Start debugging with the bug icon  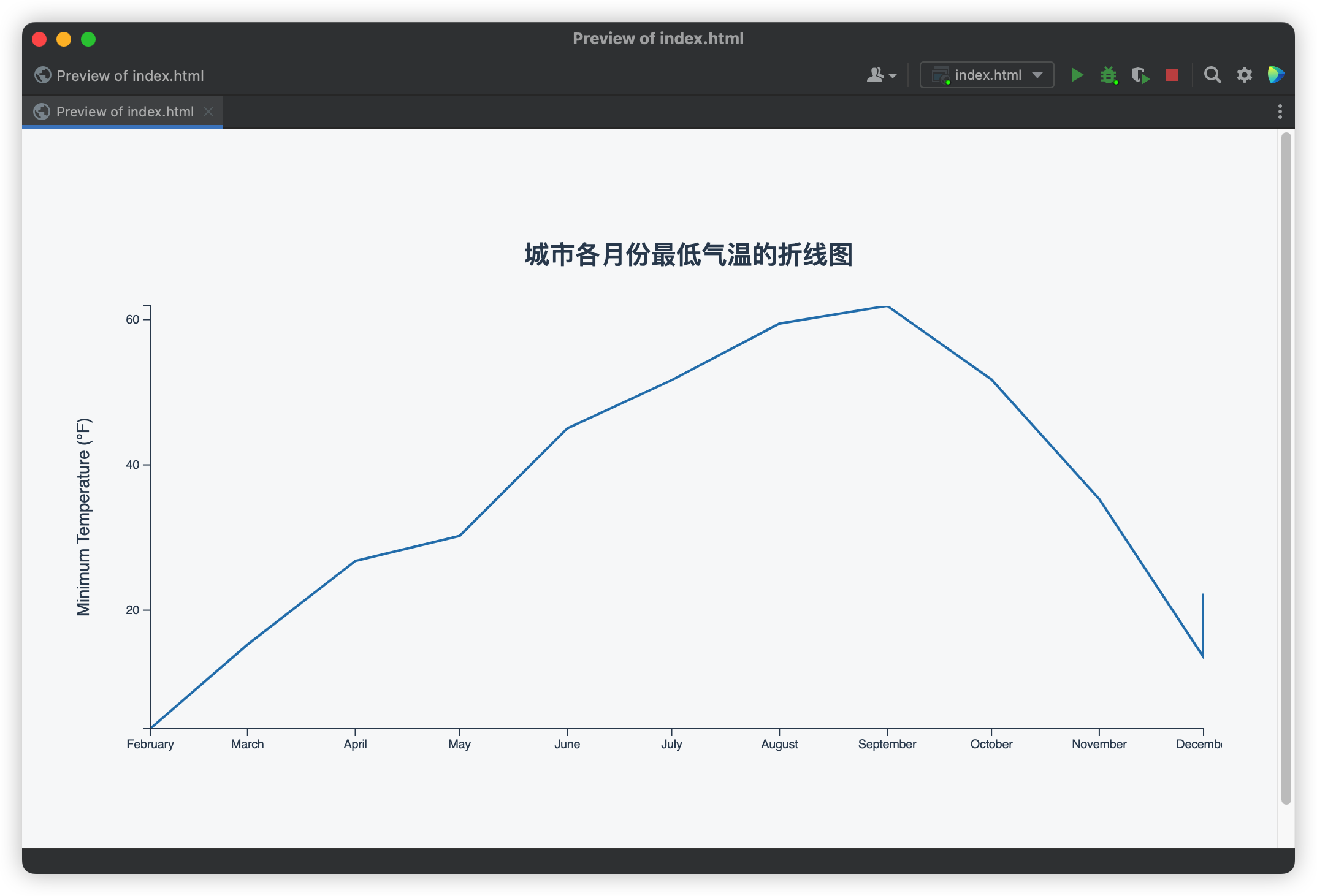tap(1109, 75)
